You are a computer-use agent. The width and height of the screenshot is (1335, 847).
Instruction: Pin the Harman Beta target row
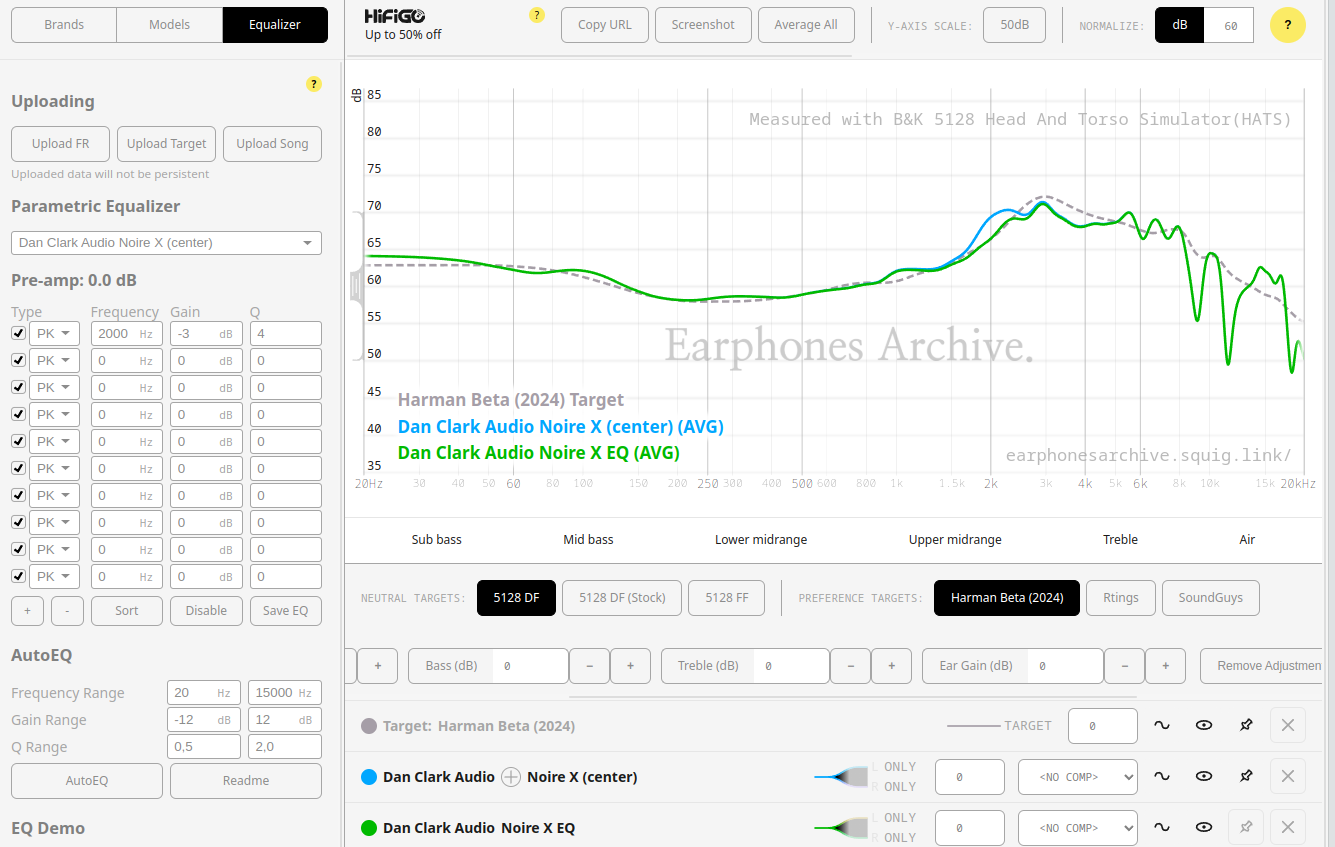pyautogui.click(x=1246, y=726)
